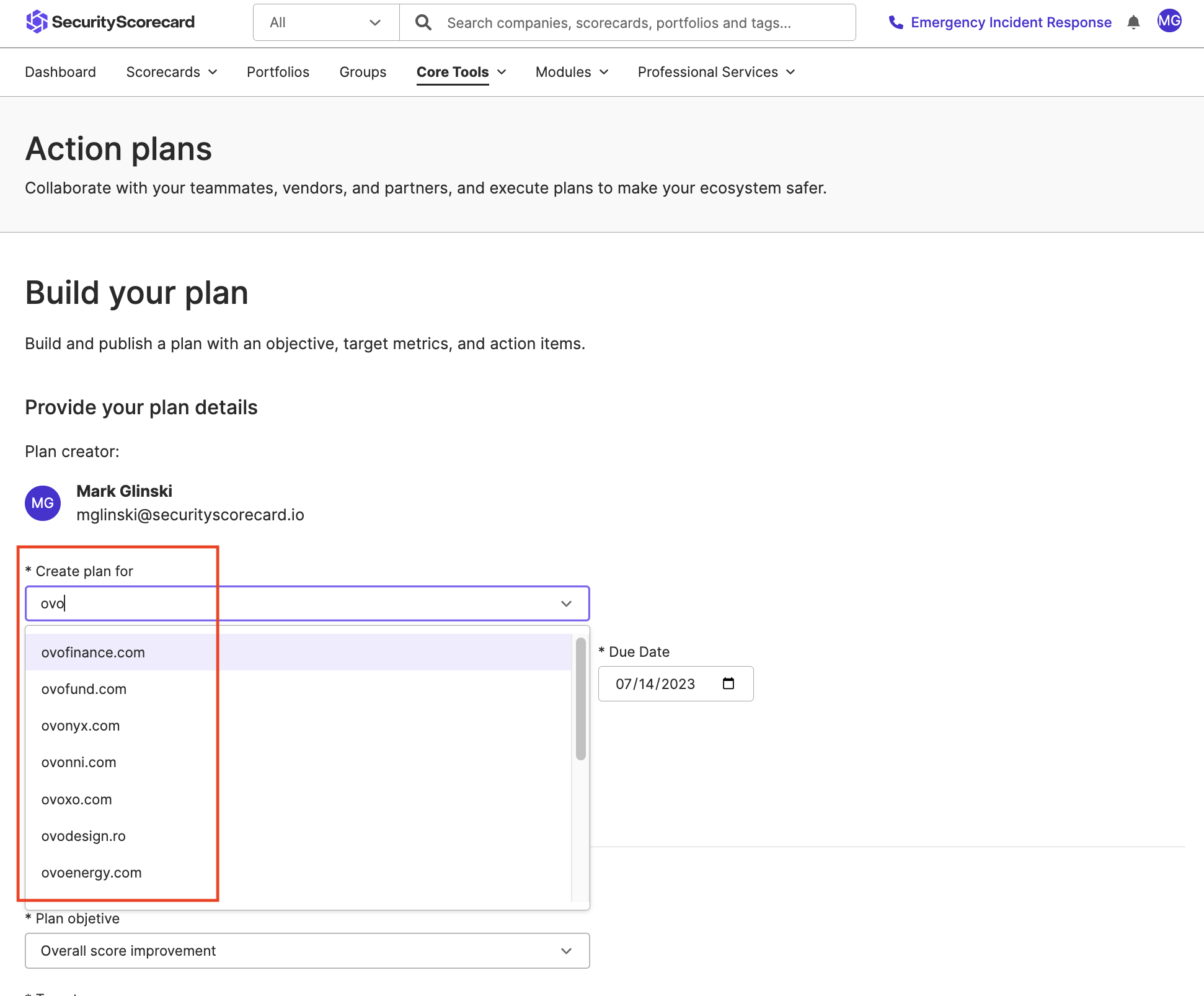Select ovoenergy.com from the list
Viewport: 1204px width, 996px height.
[298, 873]
